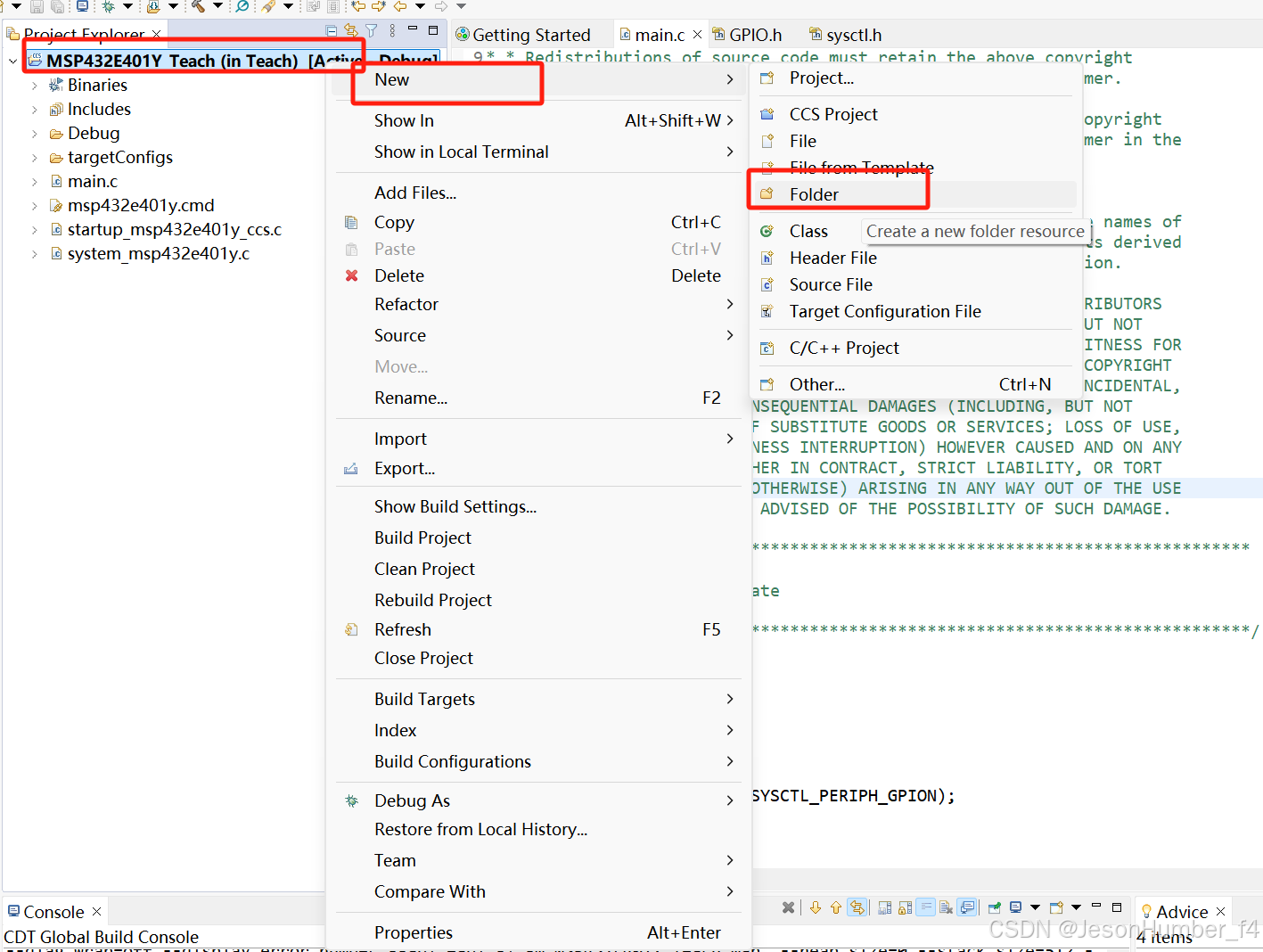Viewport: 1263px width, 952px height.
Task: Expand the Includes tree node
Action: coord(33,109)
